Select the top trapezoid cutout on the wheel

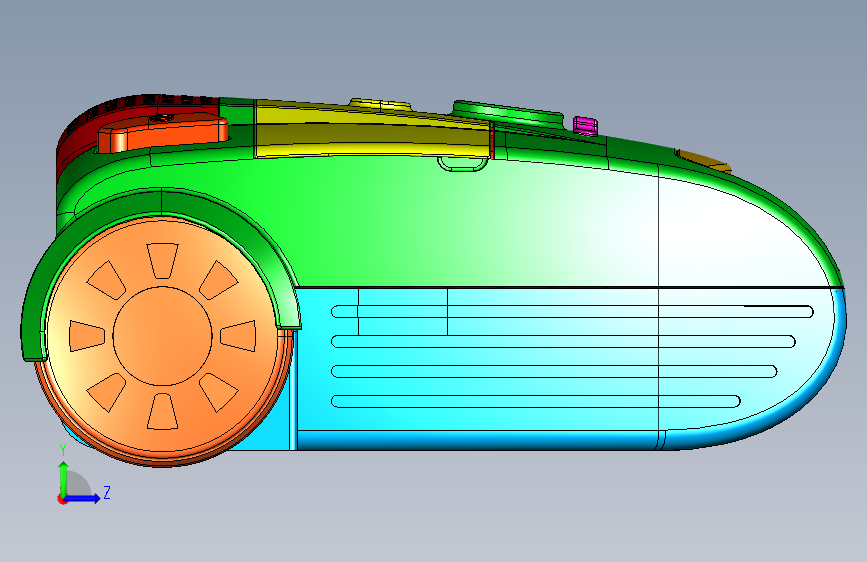tap(163, 261)
